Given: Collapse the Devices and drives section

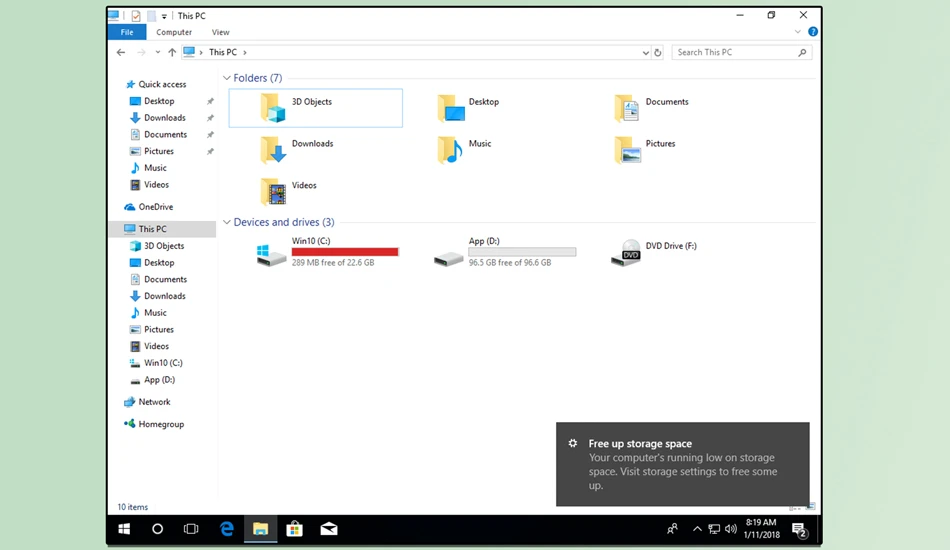Looking at the screenshot, I should click(227, 222).
